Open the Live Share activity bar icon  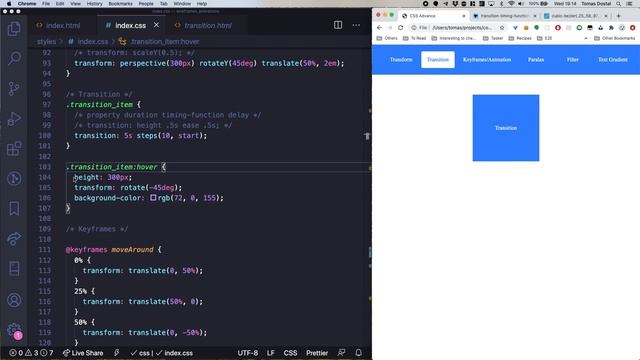point(14,238)
